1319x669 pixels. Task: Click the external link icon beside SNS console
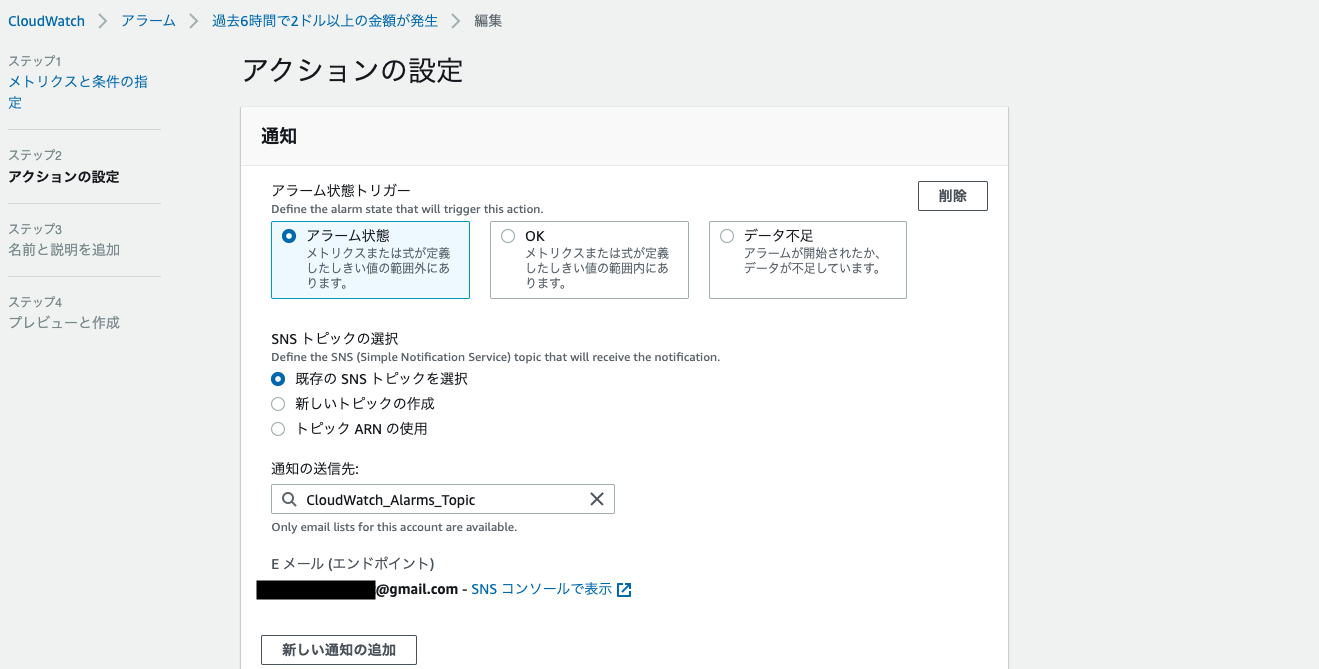(x=624, y=590)
